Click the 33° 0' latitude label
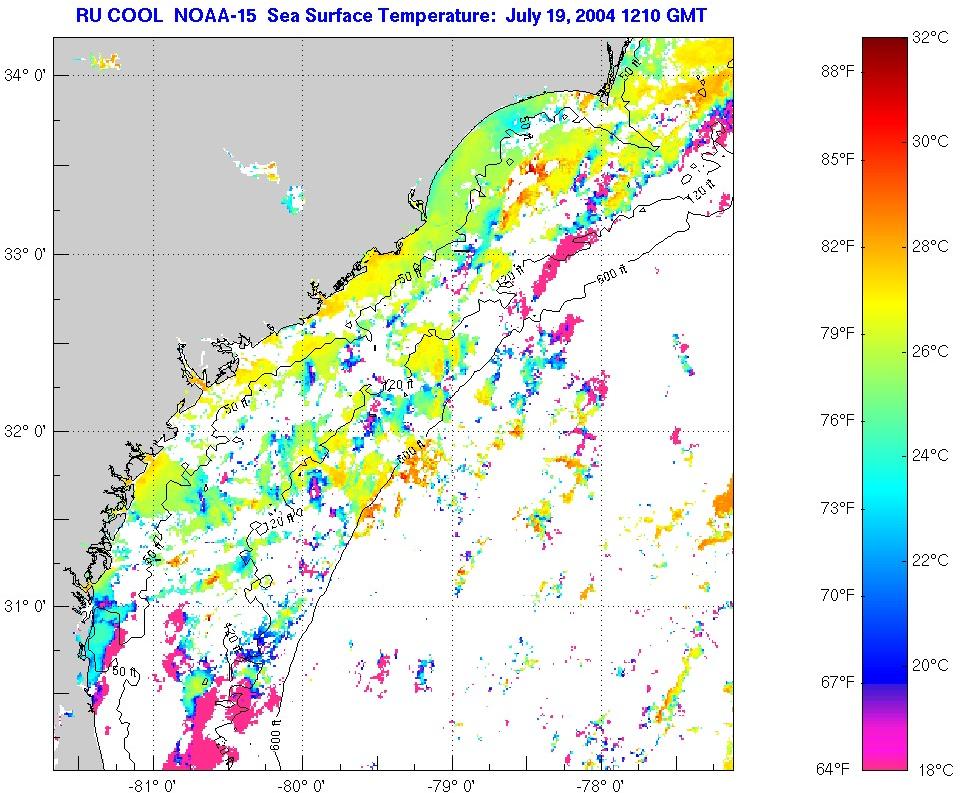The image size is (960, 793). (24, 254)
